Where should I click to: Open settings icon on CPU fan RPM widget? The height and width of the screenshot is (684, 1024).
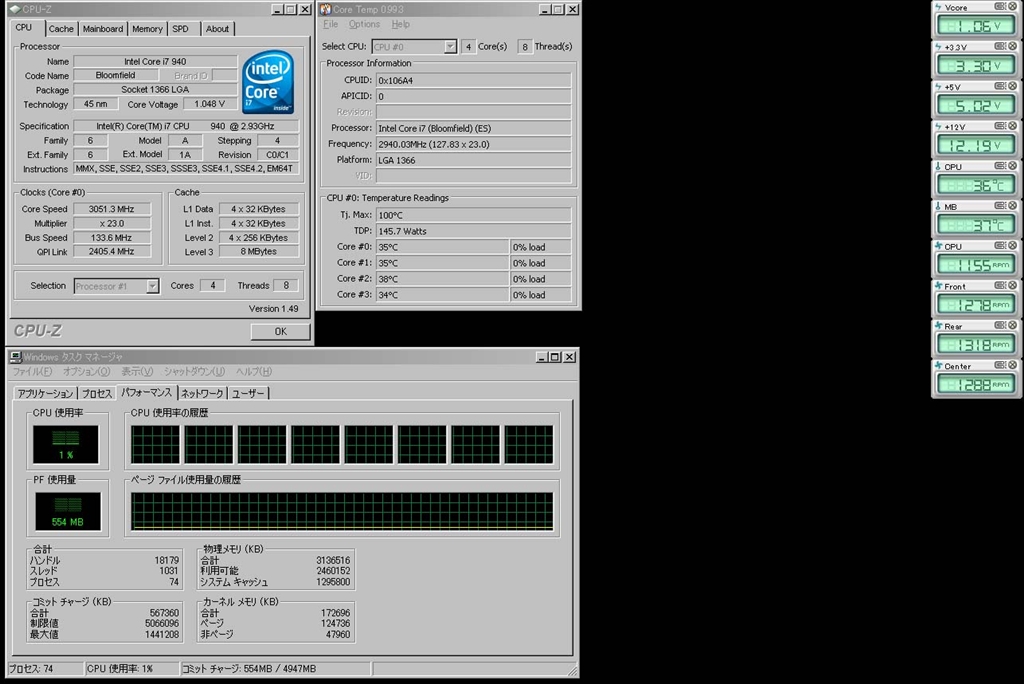click(x=1000, y=246)
